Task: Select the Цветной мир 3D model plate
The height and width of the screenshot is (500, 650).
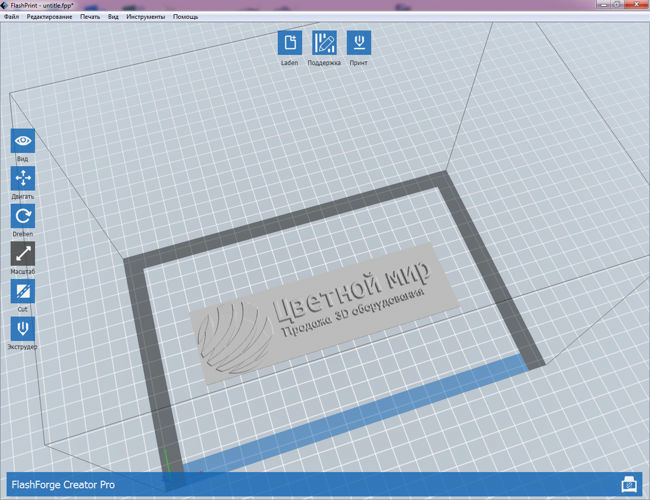Action: (x=324, y=313)
